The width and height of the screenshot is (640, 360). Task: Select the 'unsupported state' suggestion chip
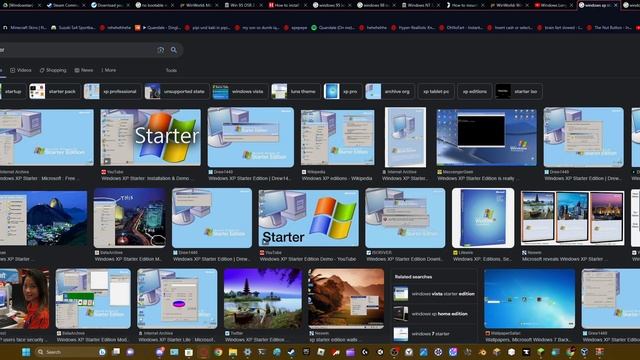[176, 91]
